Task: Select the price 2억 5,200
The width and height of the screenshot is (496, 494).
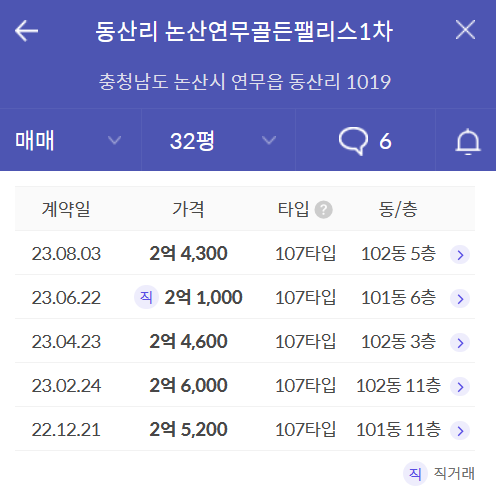Action: tap(188, 429)
